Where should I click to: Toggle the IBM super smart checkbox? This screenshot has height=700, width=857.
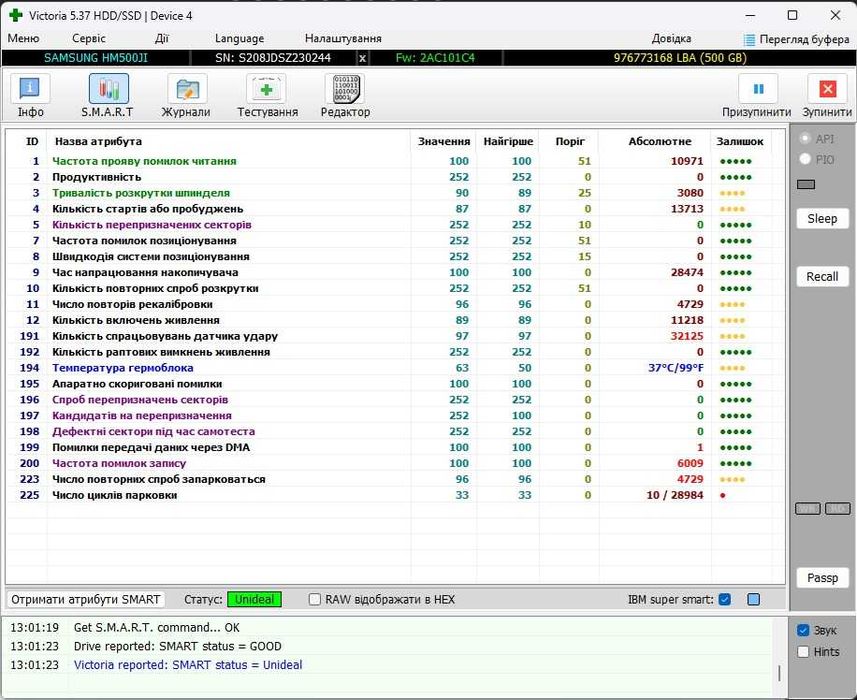(725, 599)
